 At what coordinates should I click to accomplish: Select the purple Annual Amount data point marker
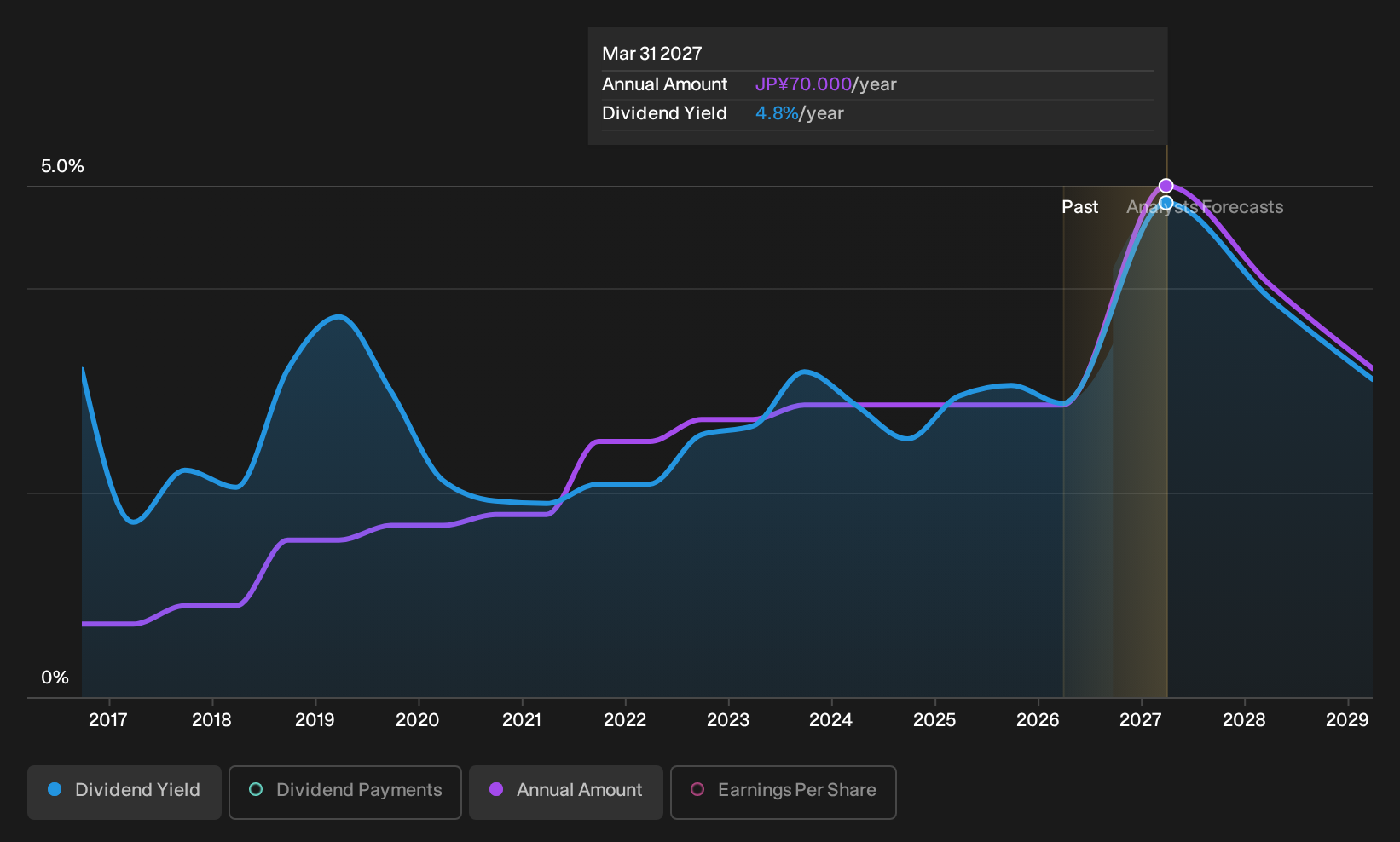pos(1166,186)
